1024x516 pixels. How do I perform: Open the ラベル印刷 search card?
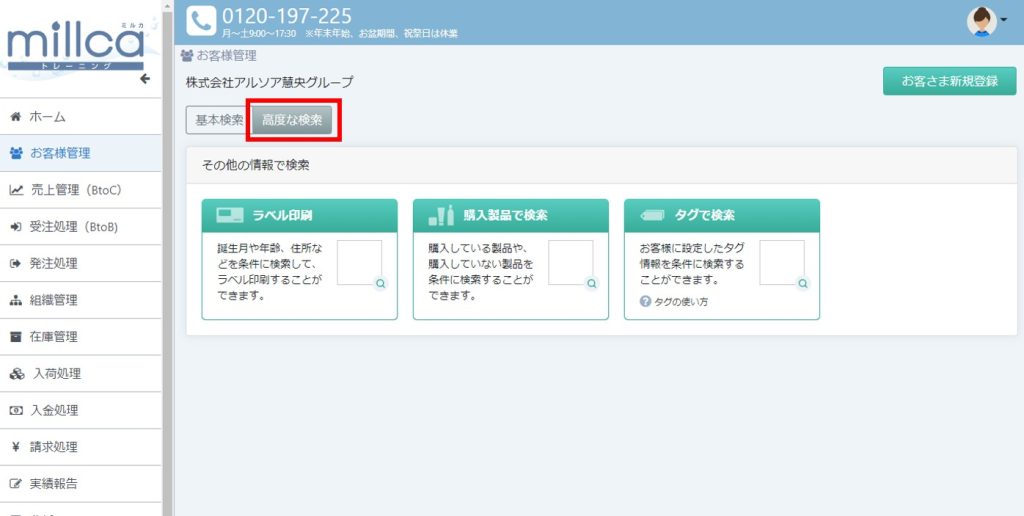click(299, 215)
